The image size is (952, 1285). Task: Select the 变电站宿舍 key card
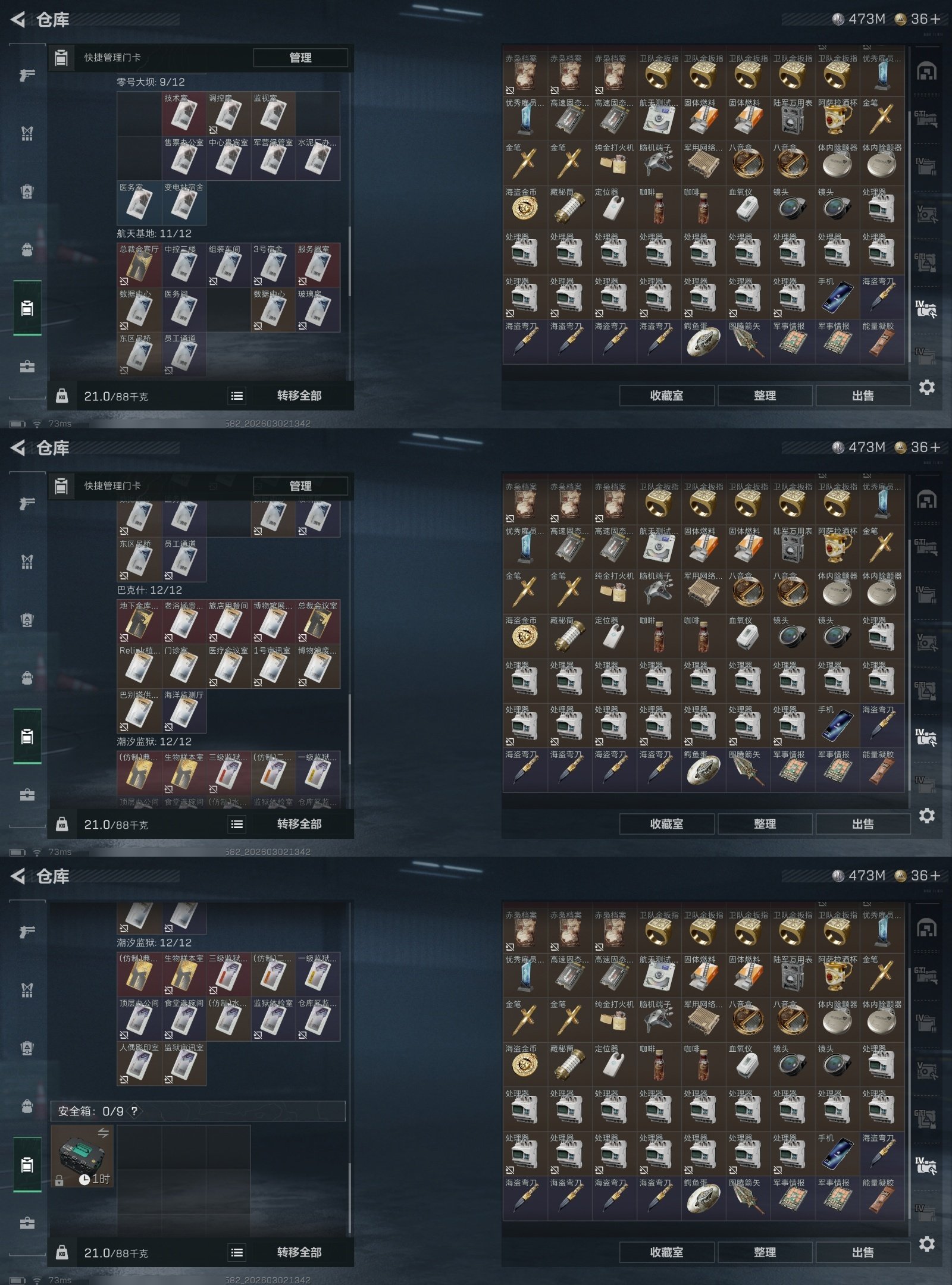184,203
